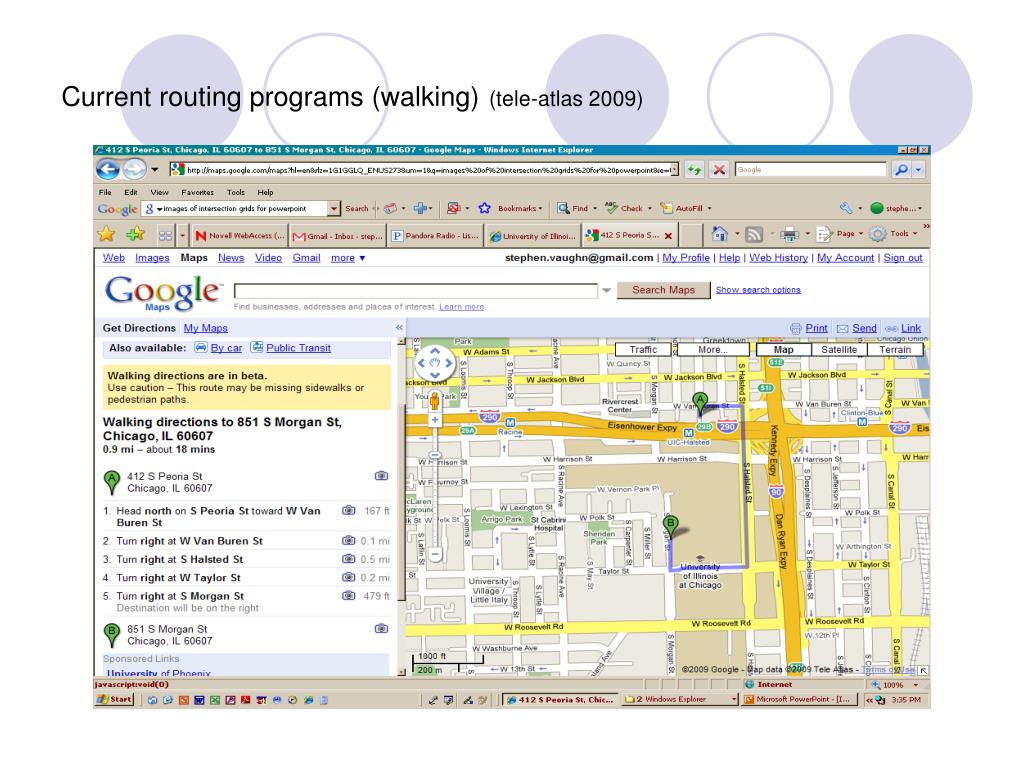Switch the map to Terrain view

coord(895,349)
